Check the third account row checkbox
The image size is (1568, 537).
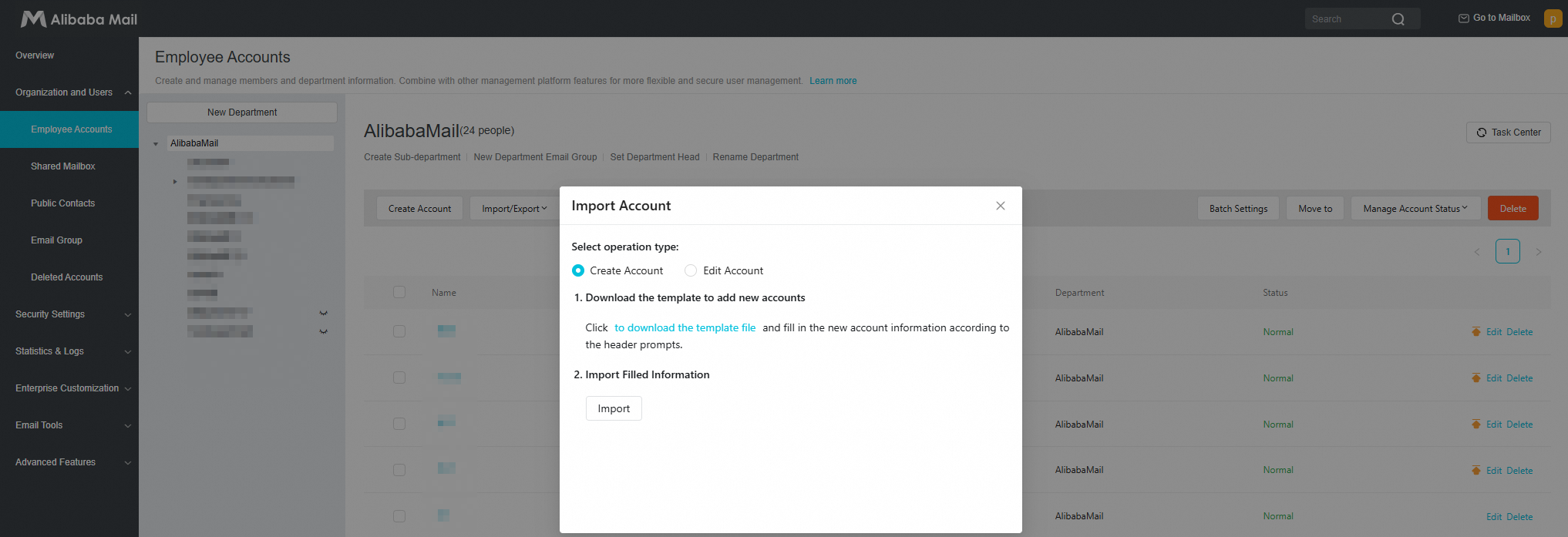(x=399, y=424)
